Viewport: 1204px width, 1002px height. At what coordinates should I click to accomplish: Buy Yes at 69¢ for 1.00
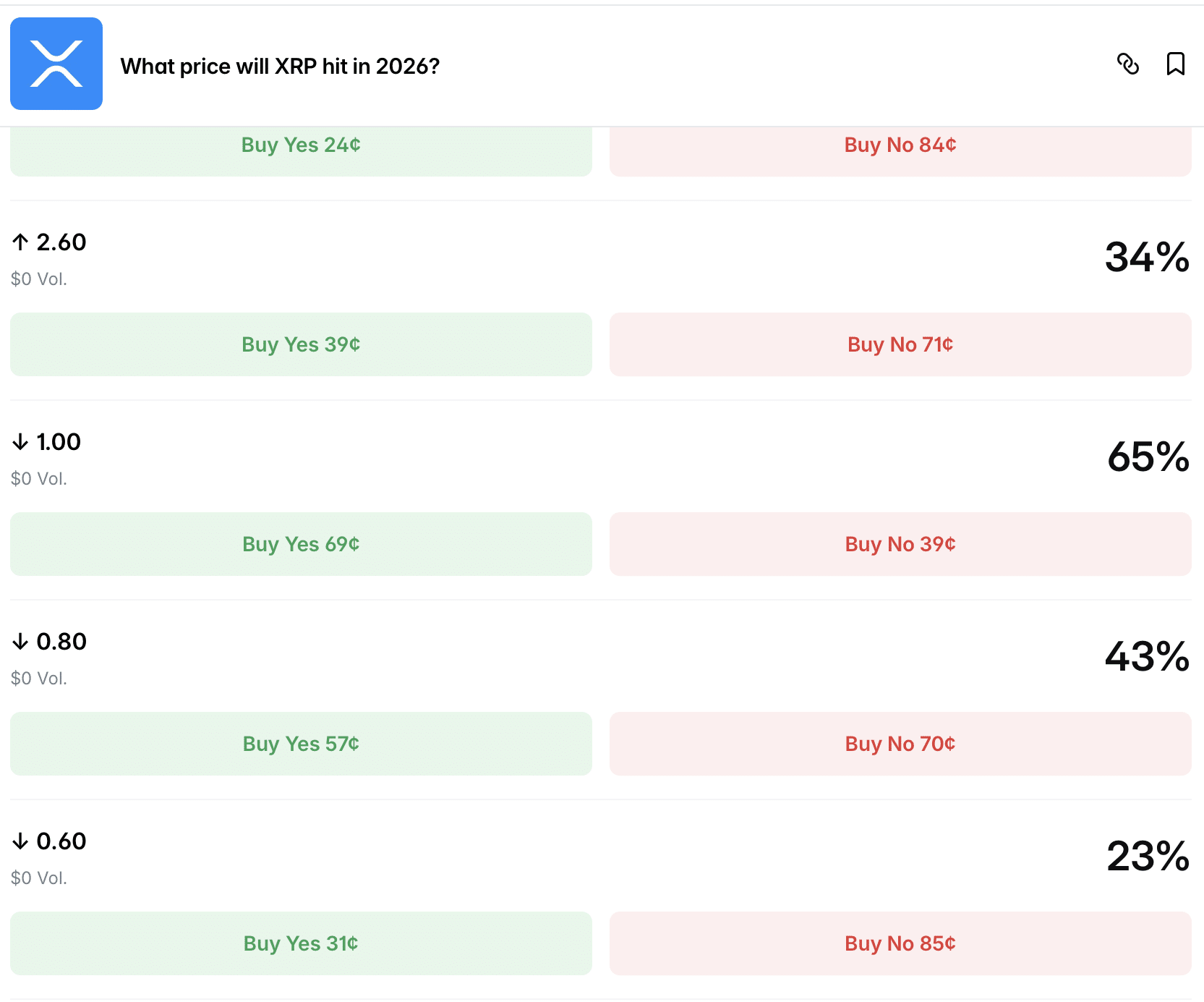click(301, 544)
